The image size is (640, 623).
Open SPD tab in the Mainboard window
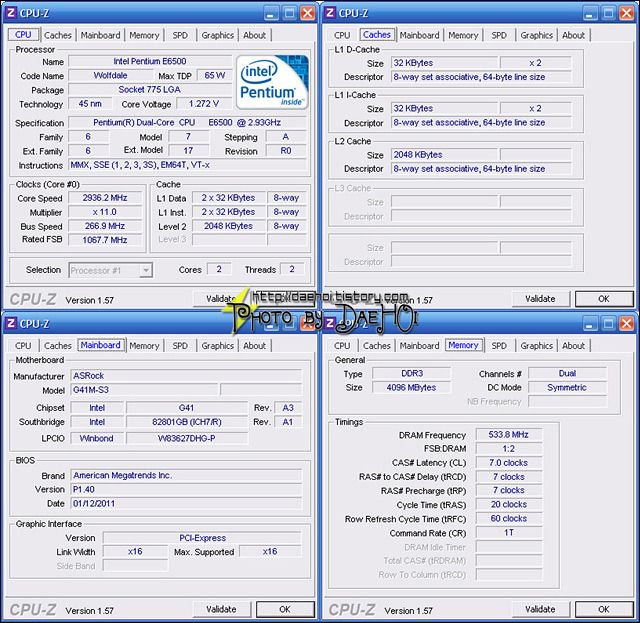(x=180, y=346)
